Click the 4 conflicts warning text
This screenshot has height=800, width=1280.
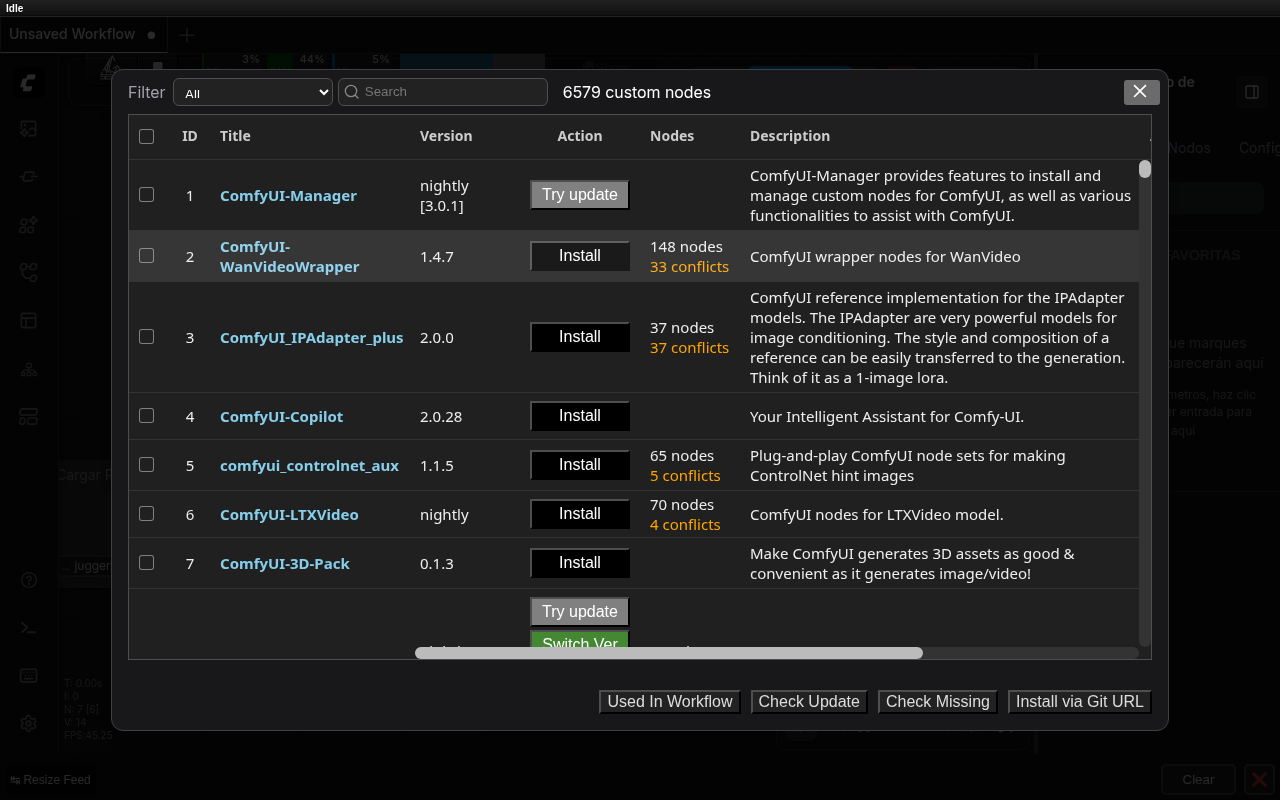[685, 525]
